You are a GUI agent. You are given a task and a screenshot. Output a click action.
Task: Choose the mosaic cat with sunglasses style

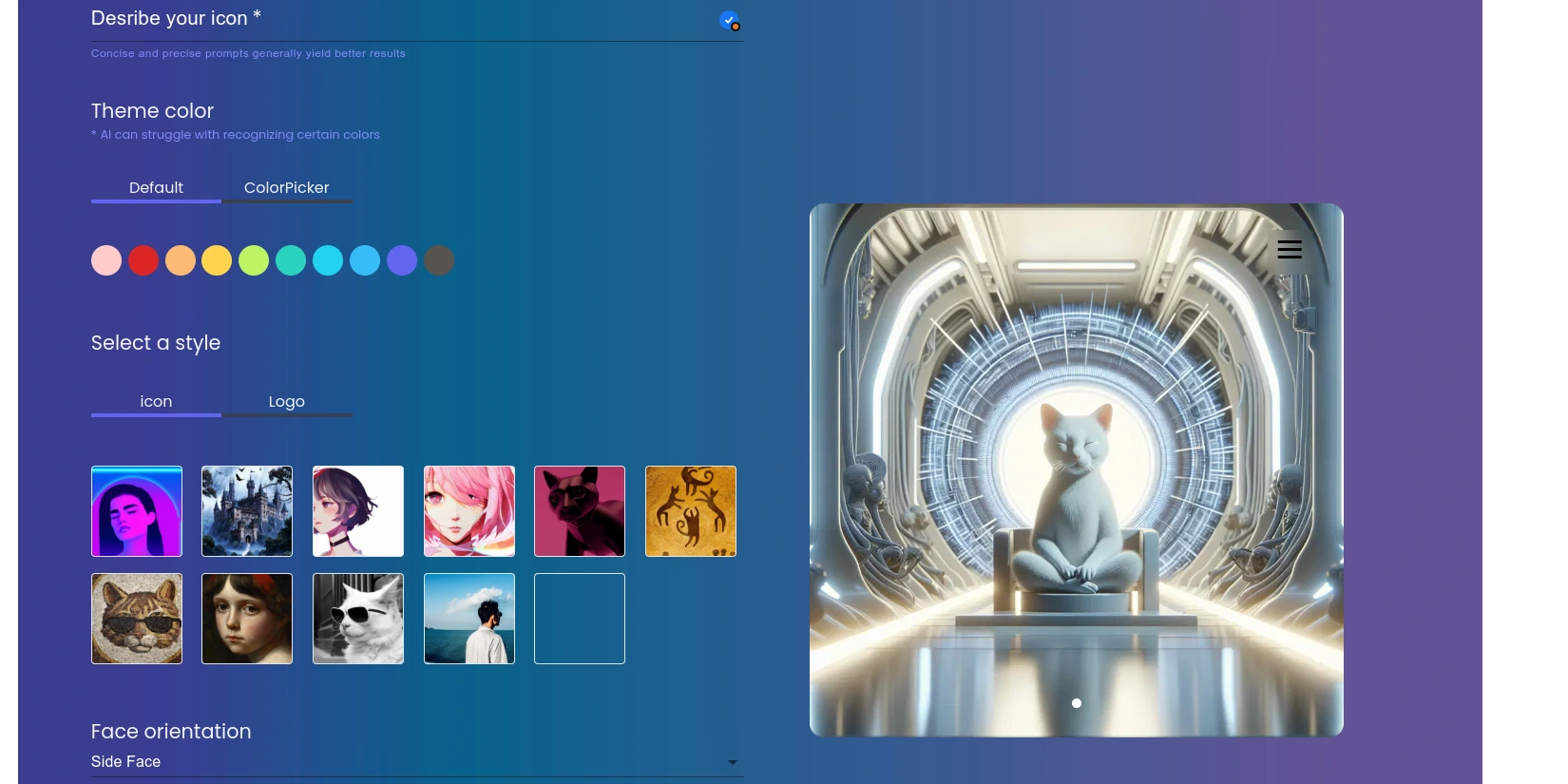point(137,619)
